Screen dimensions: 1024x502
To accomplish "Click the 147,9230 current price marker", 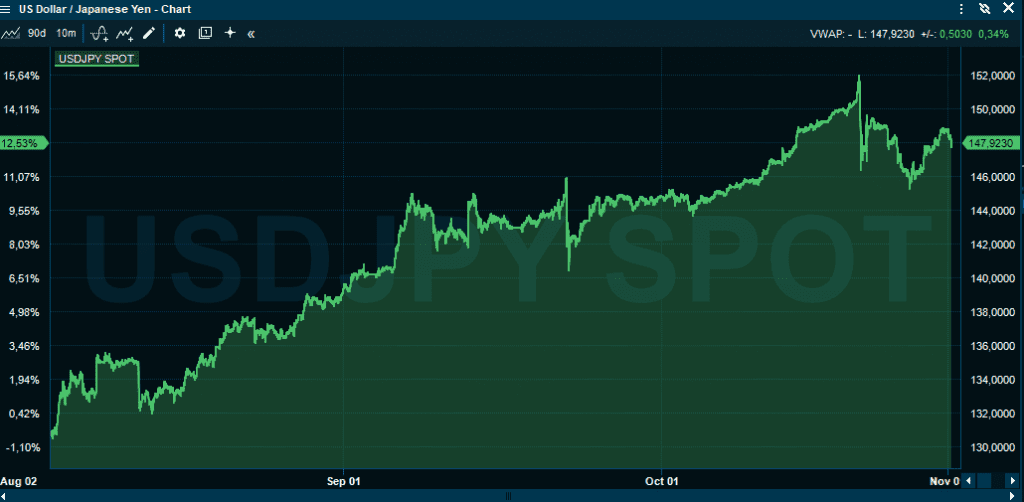I will pyautogui.click(x=990, y=143).
